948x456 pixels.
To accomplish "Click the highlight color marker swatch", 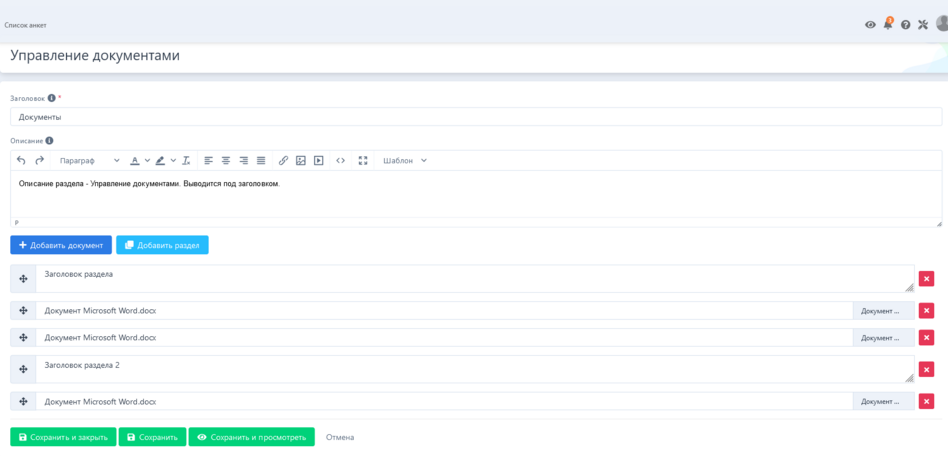I will pyautogui.click(x=160, y=161).
